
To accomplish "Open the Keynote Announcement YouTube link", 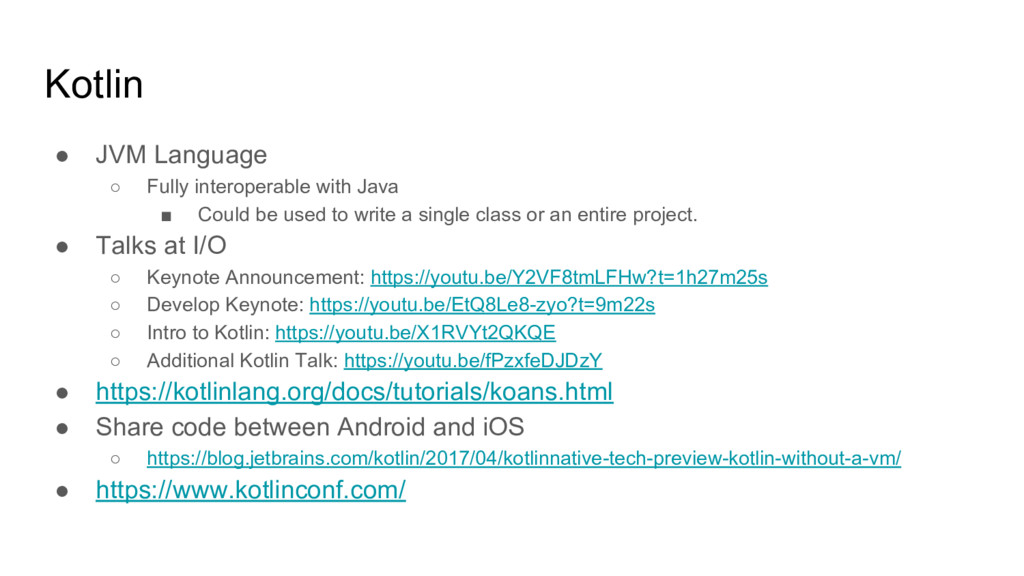I will [x=569, y=278].
